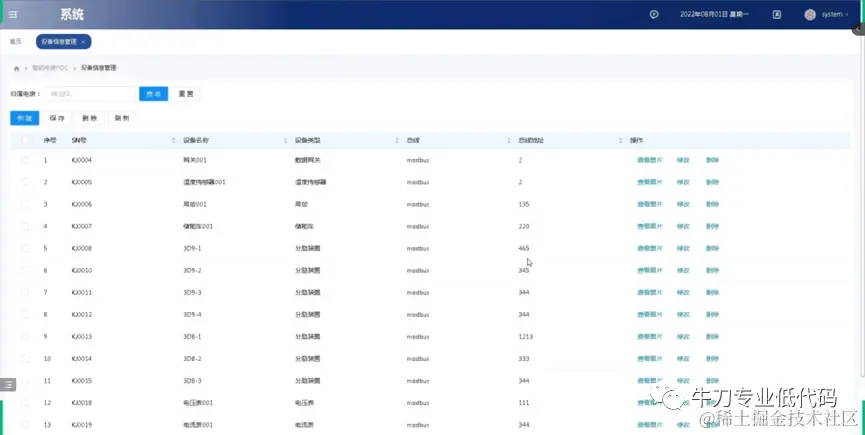The image size is (865, 435).
Task: Click 删除 link in row KJ0014
Action: (x=712, y=358)
